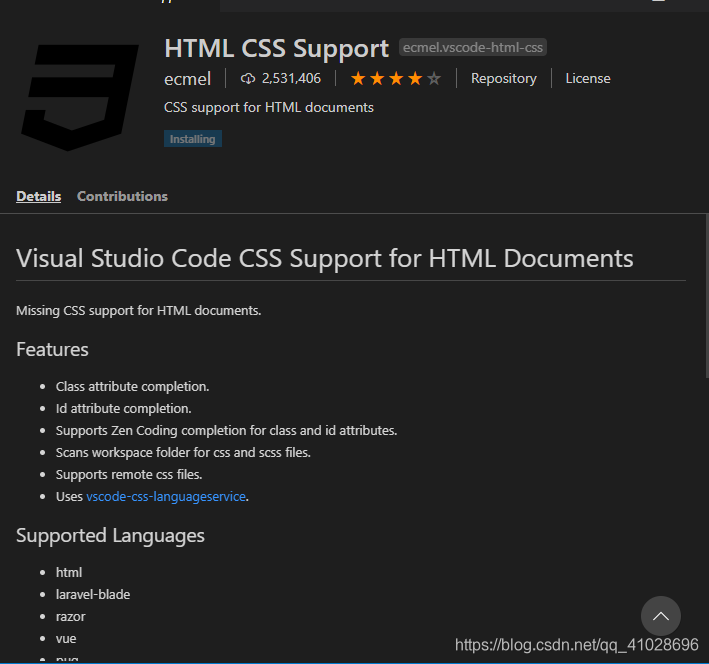Click 'Scans workspace folder' list item

pos(183,453)
